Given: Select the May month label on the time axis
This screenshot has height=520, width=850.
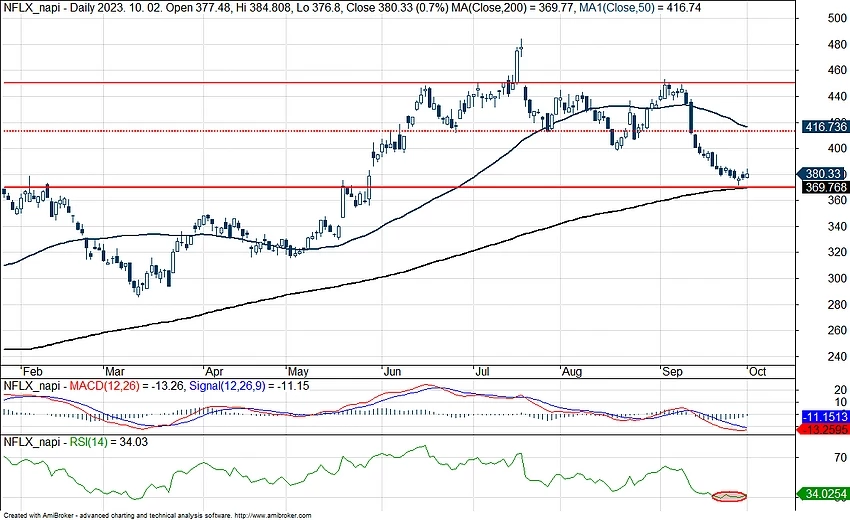Looking at the screenshot, I should (298, 371).
